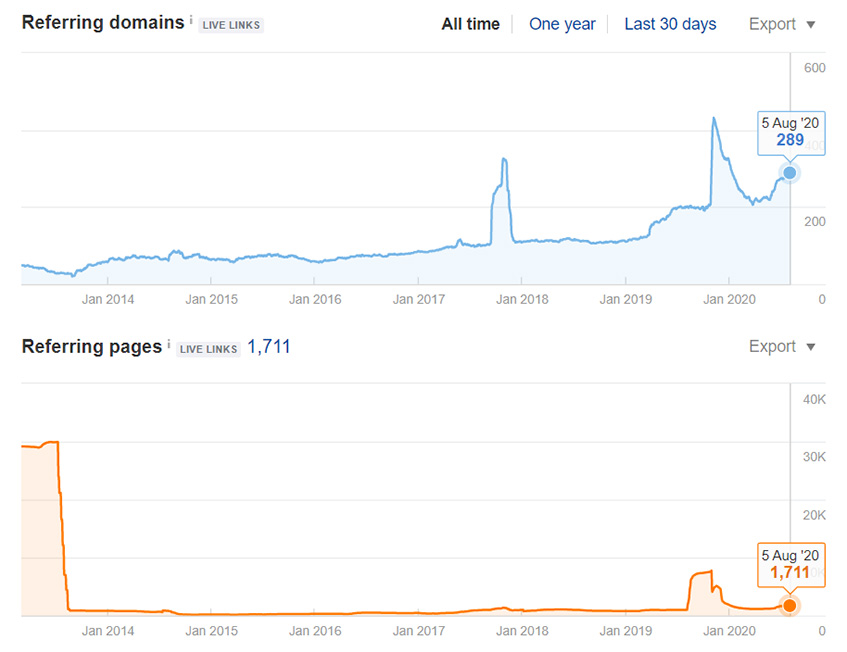The image size is (847, 652).
Task: Open Export dropdown for Referring domains
Action: tap(782, 24)
